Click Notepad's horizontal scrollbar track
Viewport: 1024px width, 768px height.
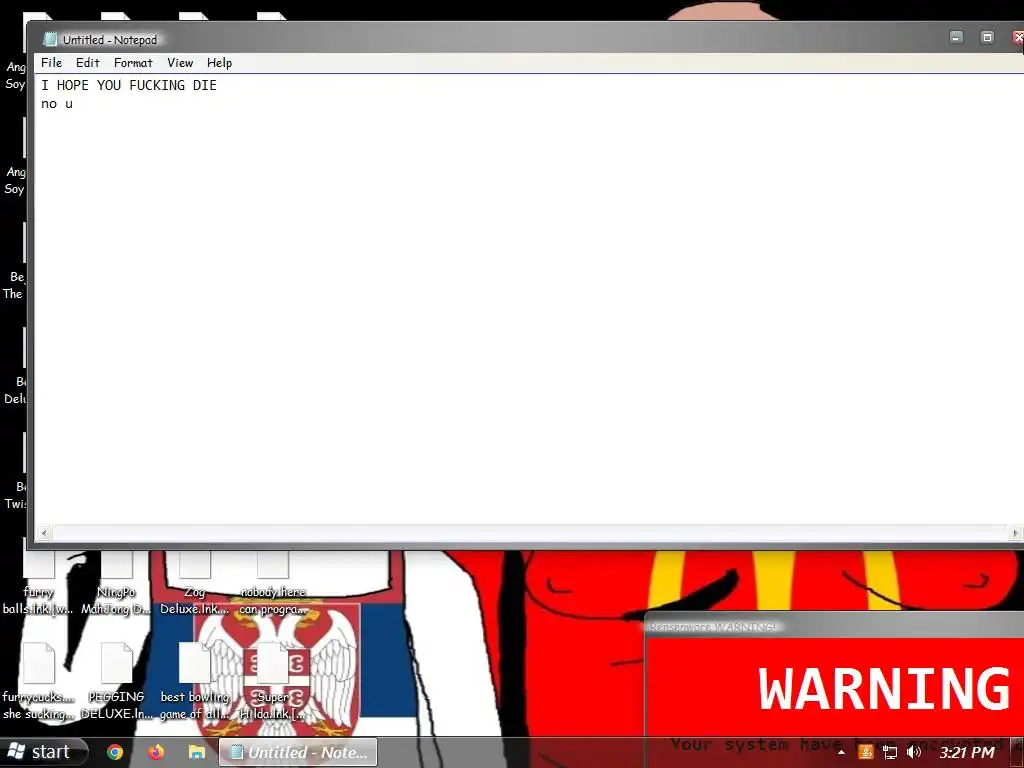529,533
